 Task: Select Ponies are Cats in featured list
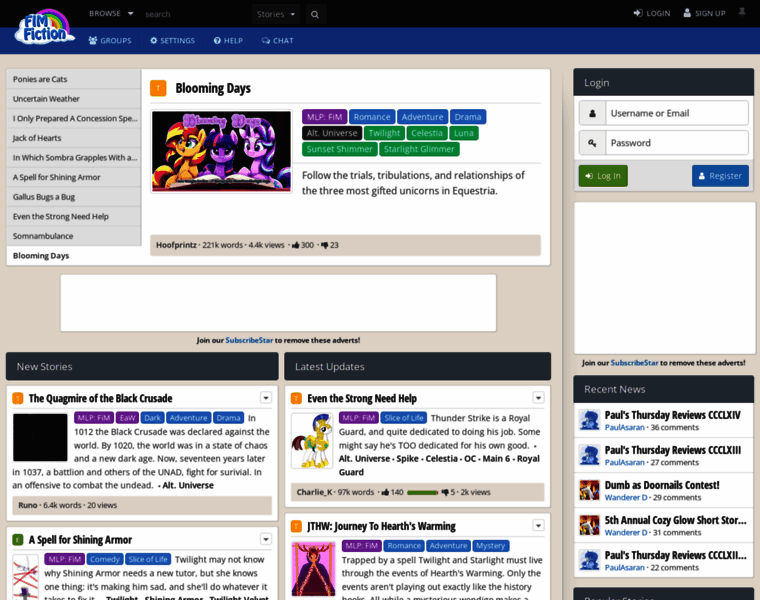tap(74, 79)
